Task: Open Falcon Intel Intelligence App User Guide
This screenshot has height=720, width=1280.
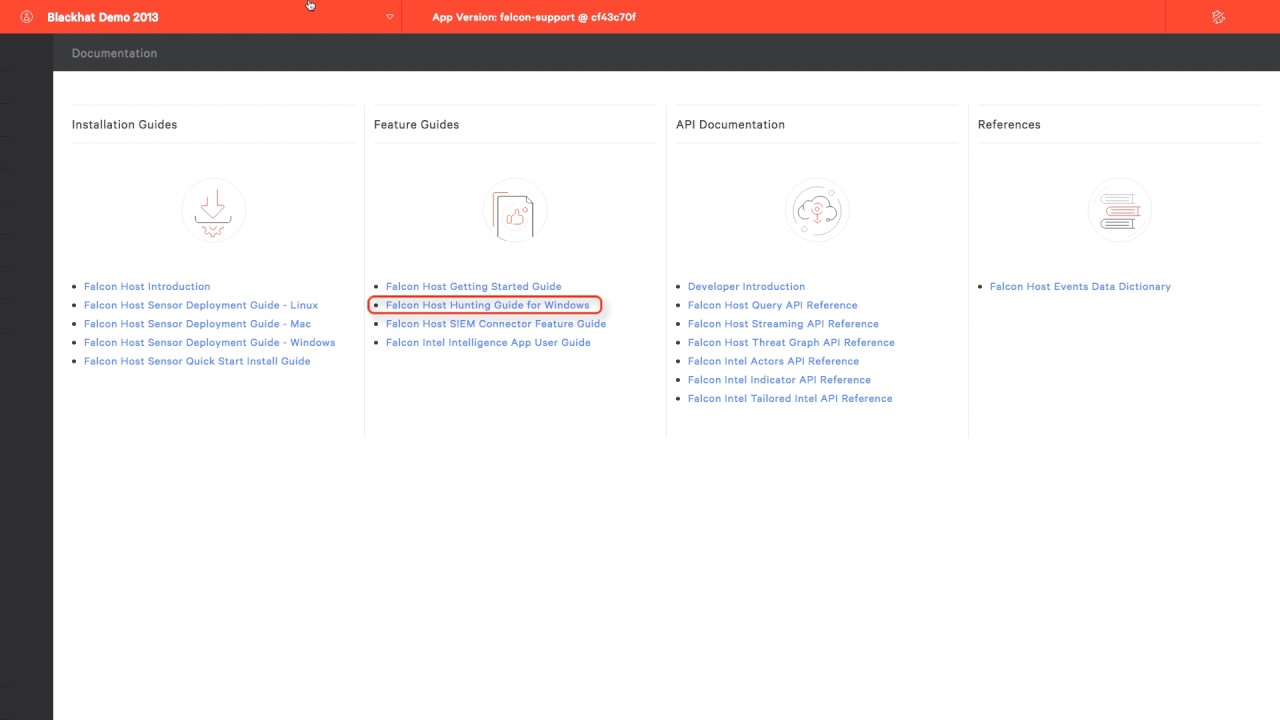Action: click(488, 342)
